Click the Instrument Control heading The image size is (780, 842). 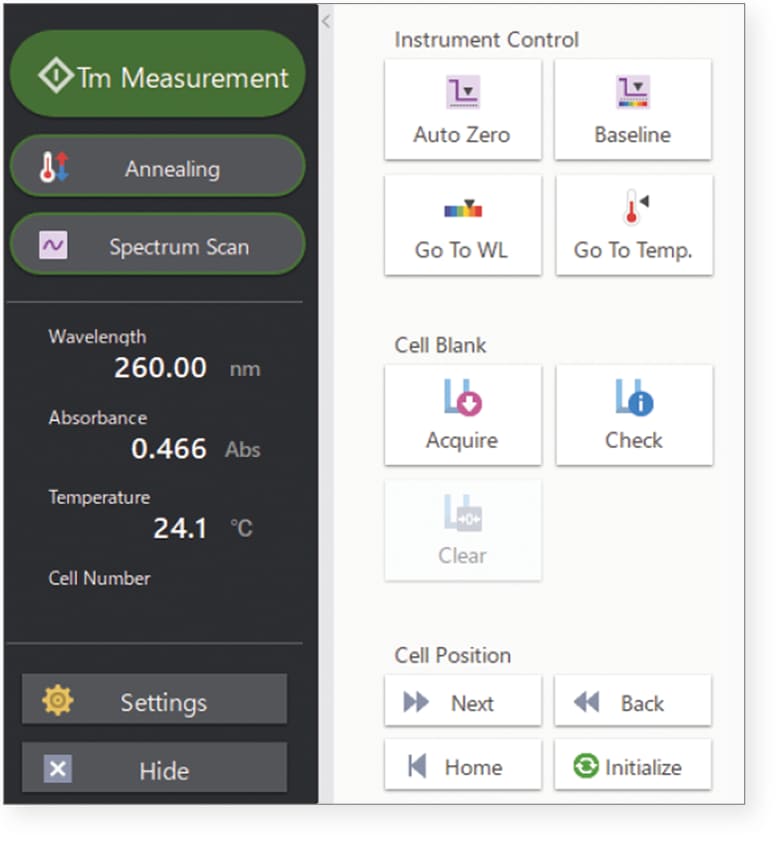(487, 40)
